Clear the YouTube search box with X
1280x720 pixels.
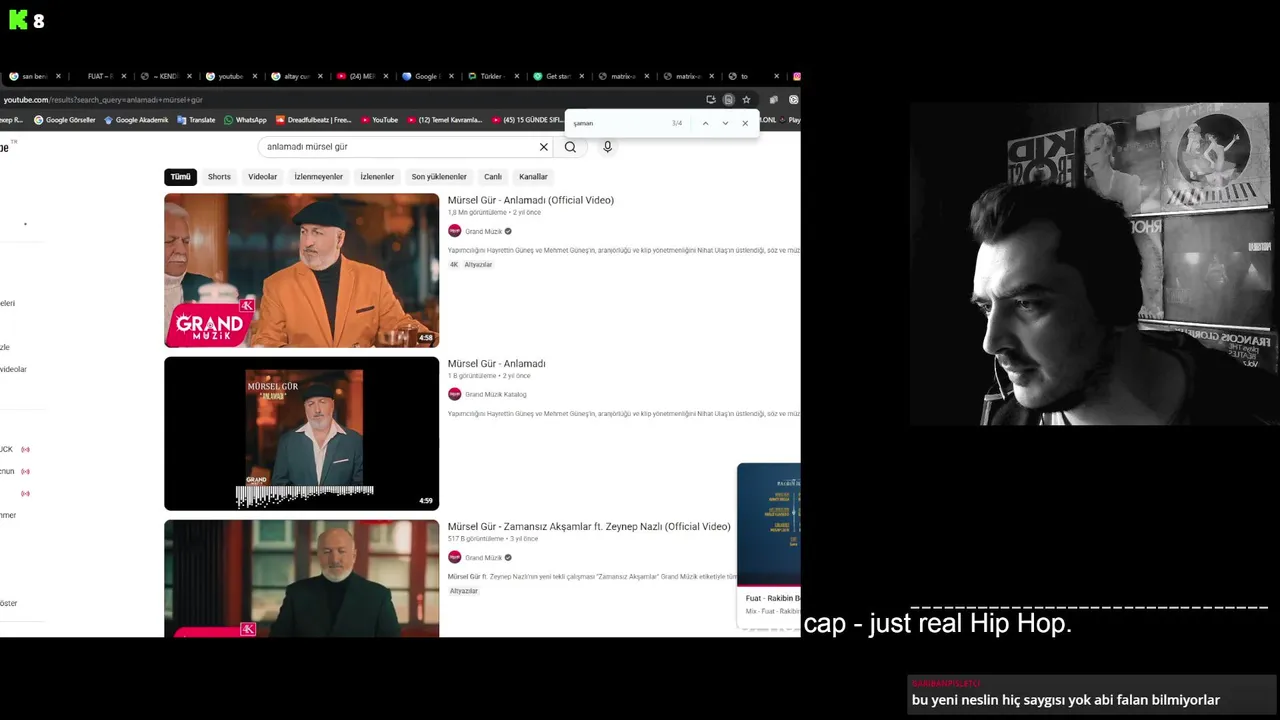(544, 147)
